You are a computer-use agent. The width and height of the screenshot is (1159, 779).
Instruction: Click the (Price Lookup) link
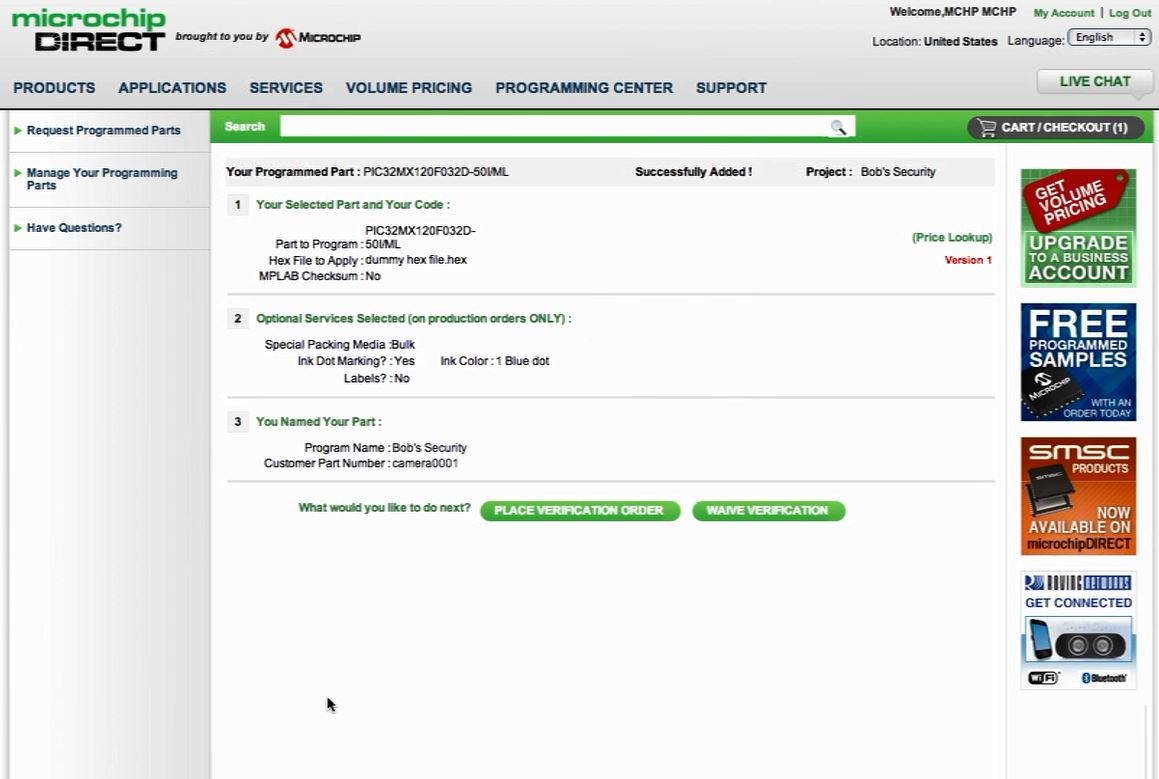(x=952, y=237)
